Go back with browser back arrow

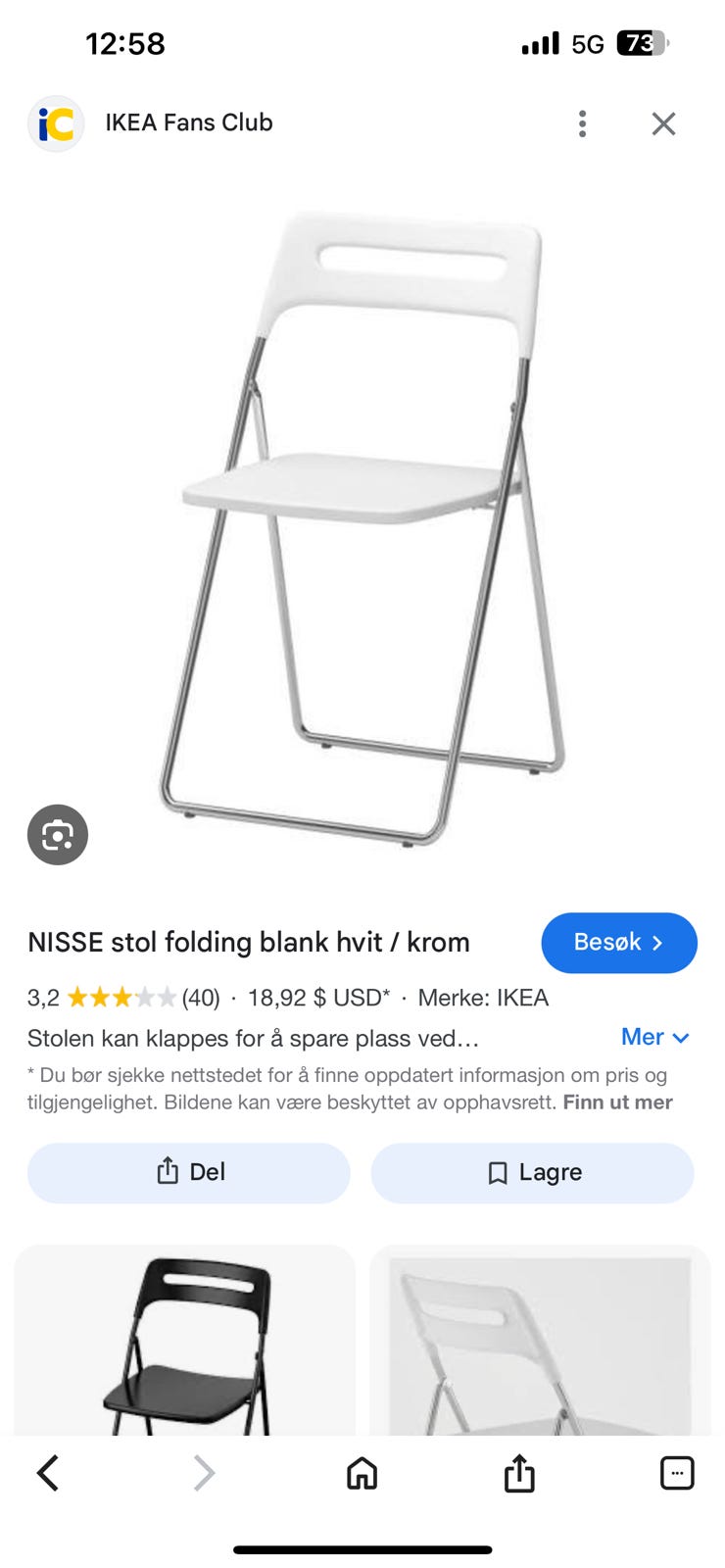[48, 1473]
